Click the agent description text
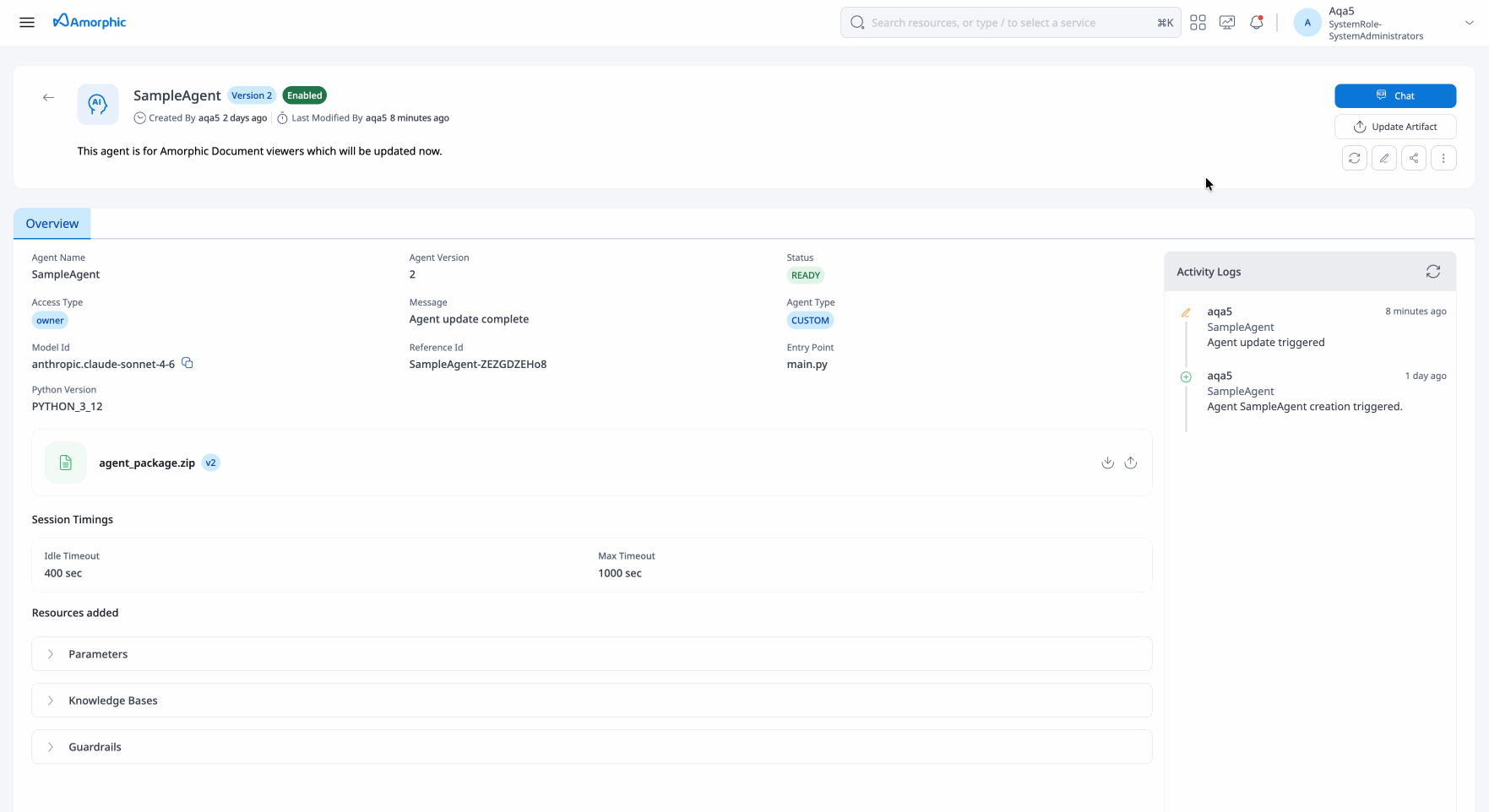Viewport: 1489px width, 812px height. pyautogui.click(x=259, y=151)
